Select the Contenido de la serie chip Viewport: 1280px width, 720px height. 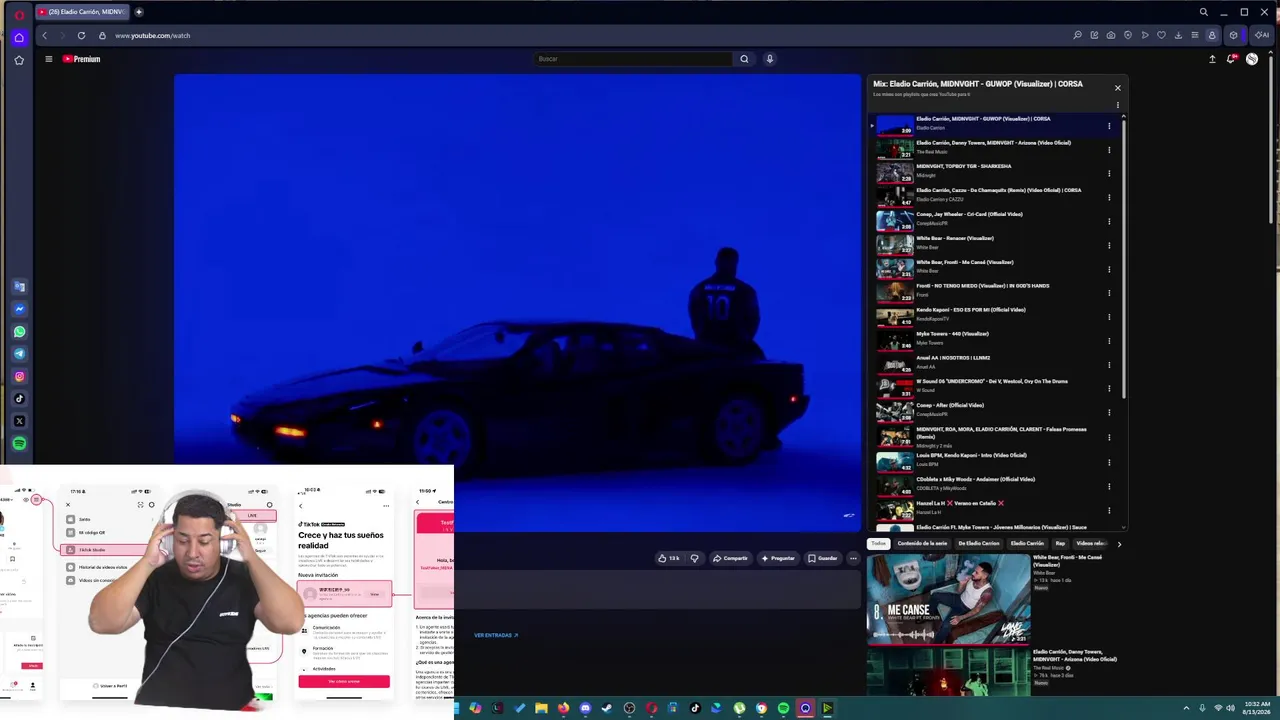(x=922, y=544)
